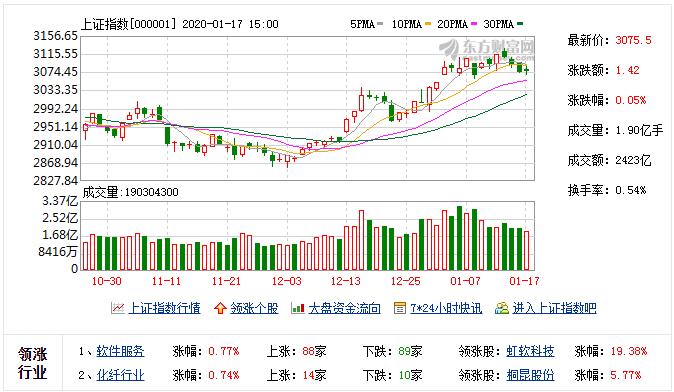Click the 进入上证指数吧 people icon
This screenshot has width=674, height=392.
pyautogui.click(x=502, y=308)
